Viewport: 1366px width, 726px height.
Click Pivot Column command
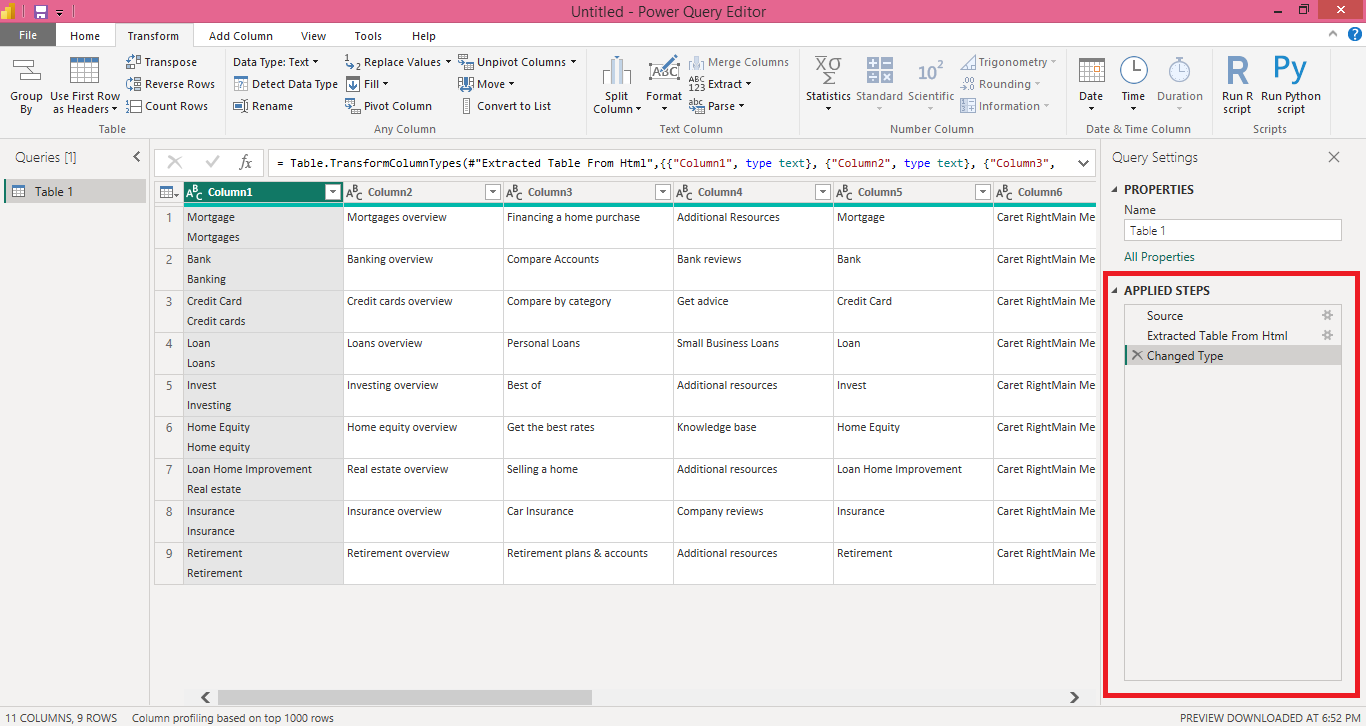click(x=388, y=106)
